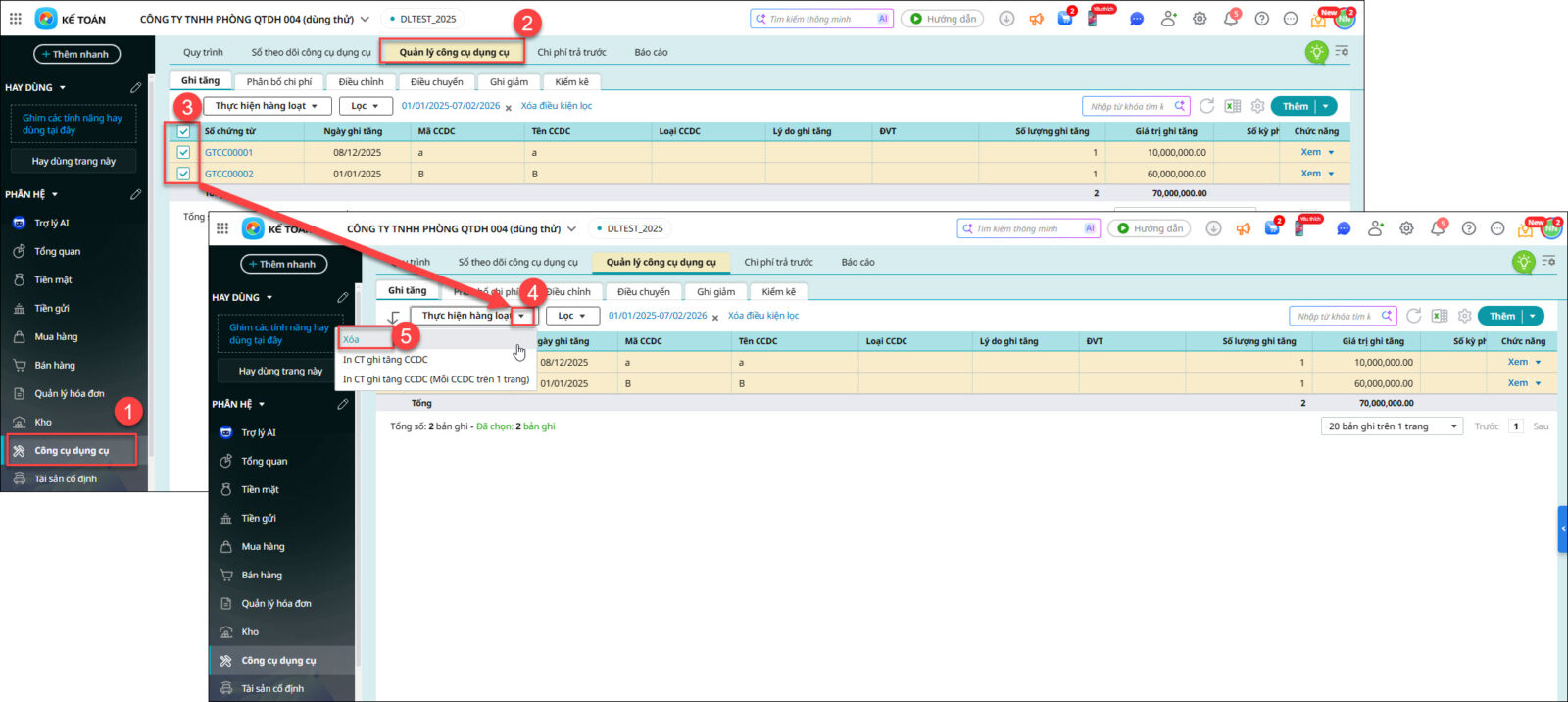The width and height of the screenshot is (1568, 702).
Task: Click the megaphone announcements icon in front window
Action: (1243, 228)
